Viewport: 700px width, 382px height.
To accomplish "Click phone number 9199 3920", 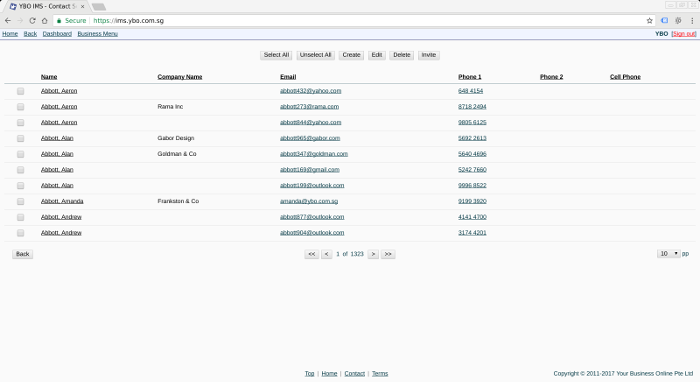I will pyautogui.click(x=472, y=201).
